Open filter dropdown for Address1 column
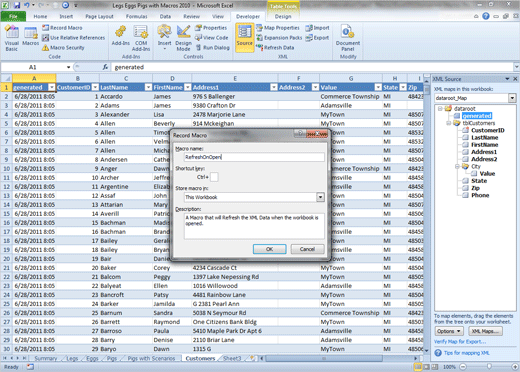This screenshot has width=520, height=372. (x=274, y=87)
